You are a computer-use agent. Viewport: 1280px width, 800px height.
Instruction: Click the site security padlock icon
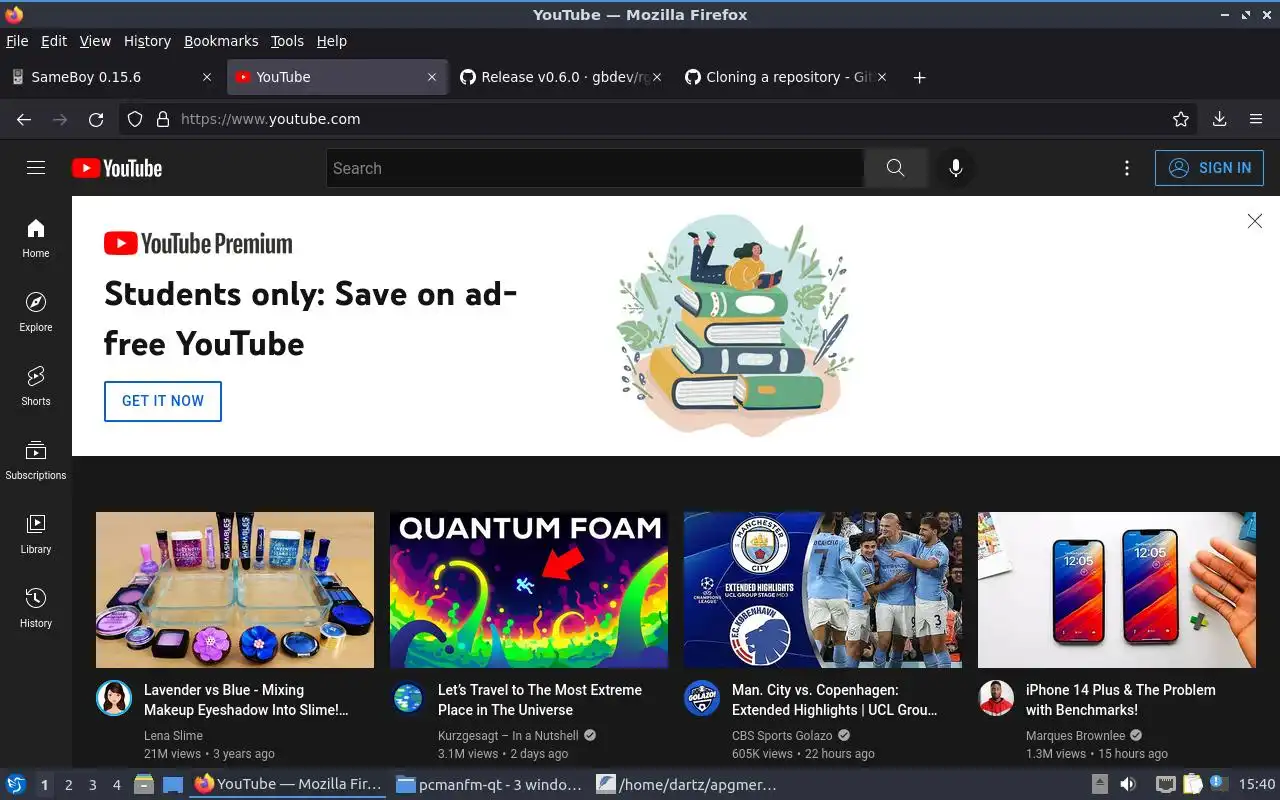163,119
